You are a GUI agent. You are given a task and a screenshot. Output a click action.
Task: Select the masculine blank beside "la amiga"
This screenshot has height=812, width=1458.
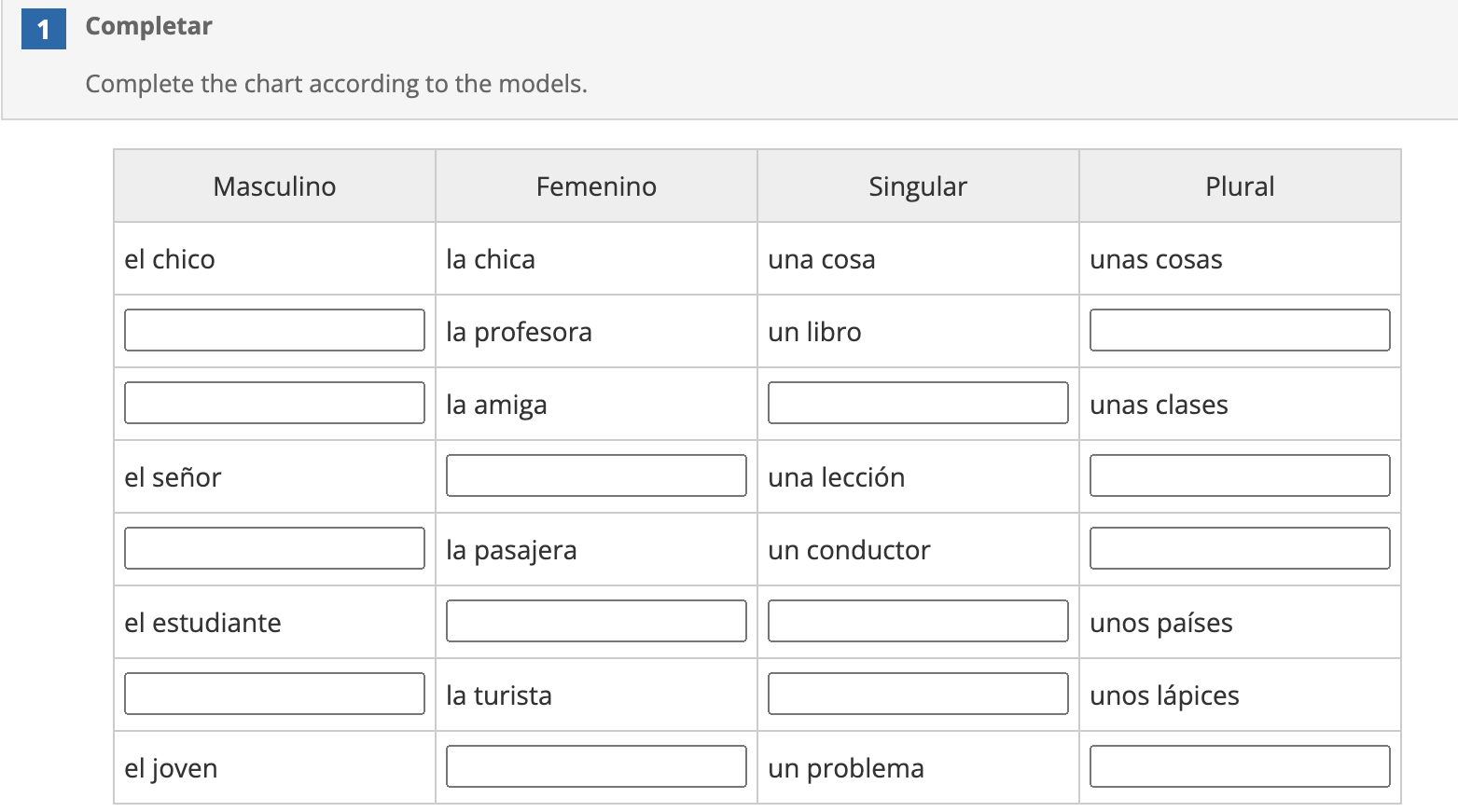[x=274, y=403]
